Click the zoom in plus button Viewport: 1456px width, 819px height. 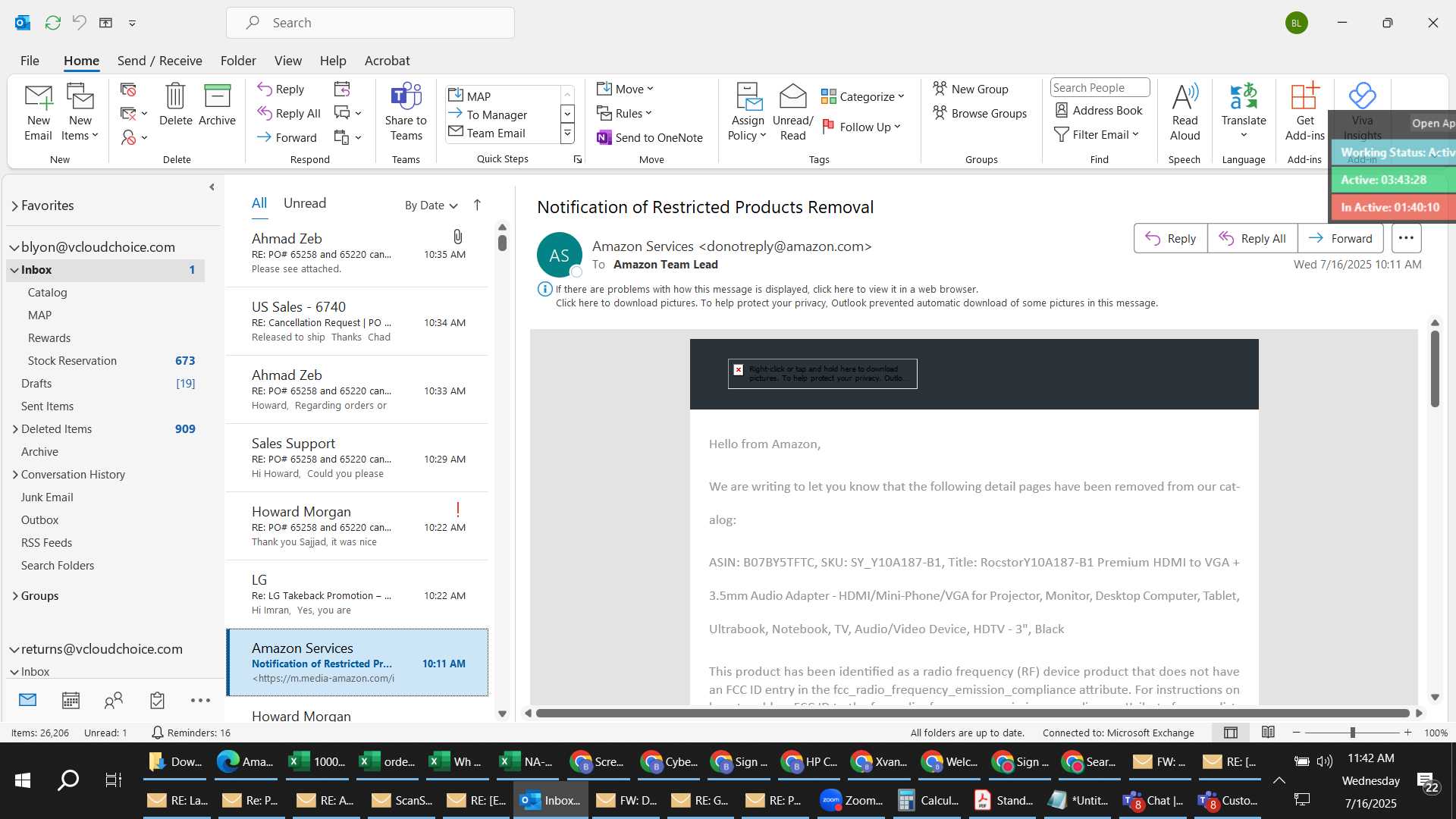click(x=1407, y=733)
